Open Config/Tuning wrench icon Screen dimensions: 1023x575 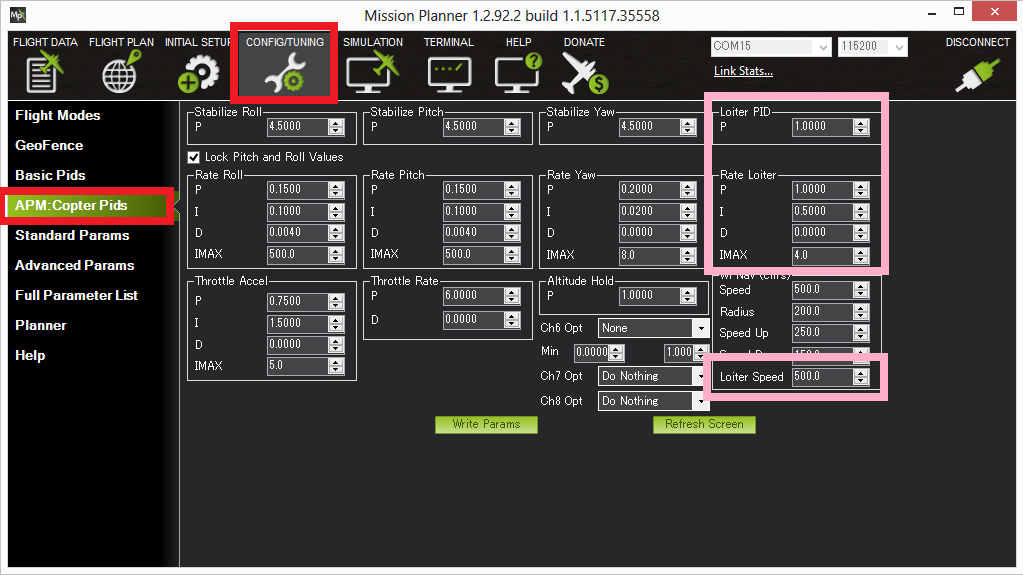(x=284, y=73)
